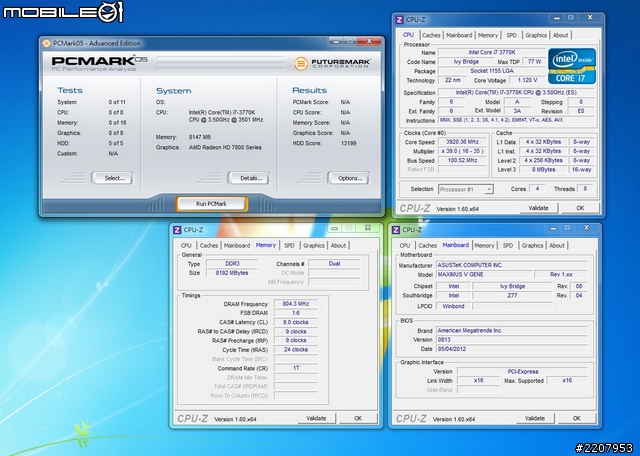Open Select tests in PCMark05
640x456 pixels.
pos(113,178)
